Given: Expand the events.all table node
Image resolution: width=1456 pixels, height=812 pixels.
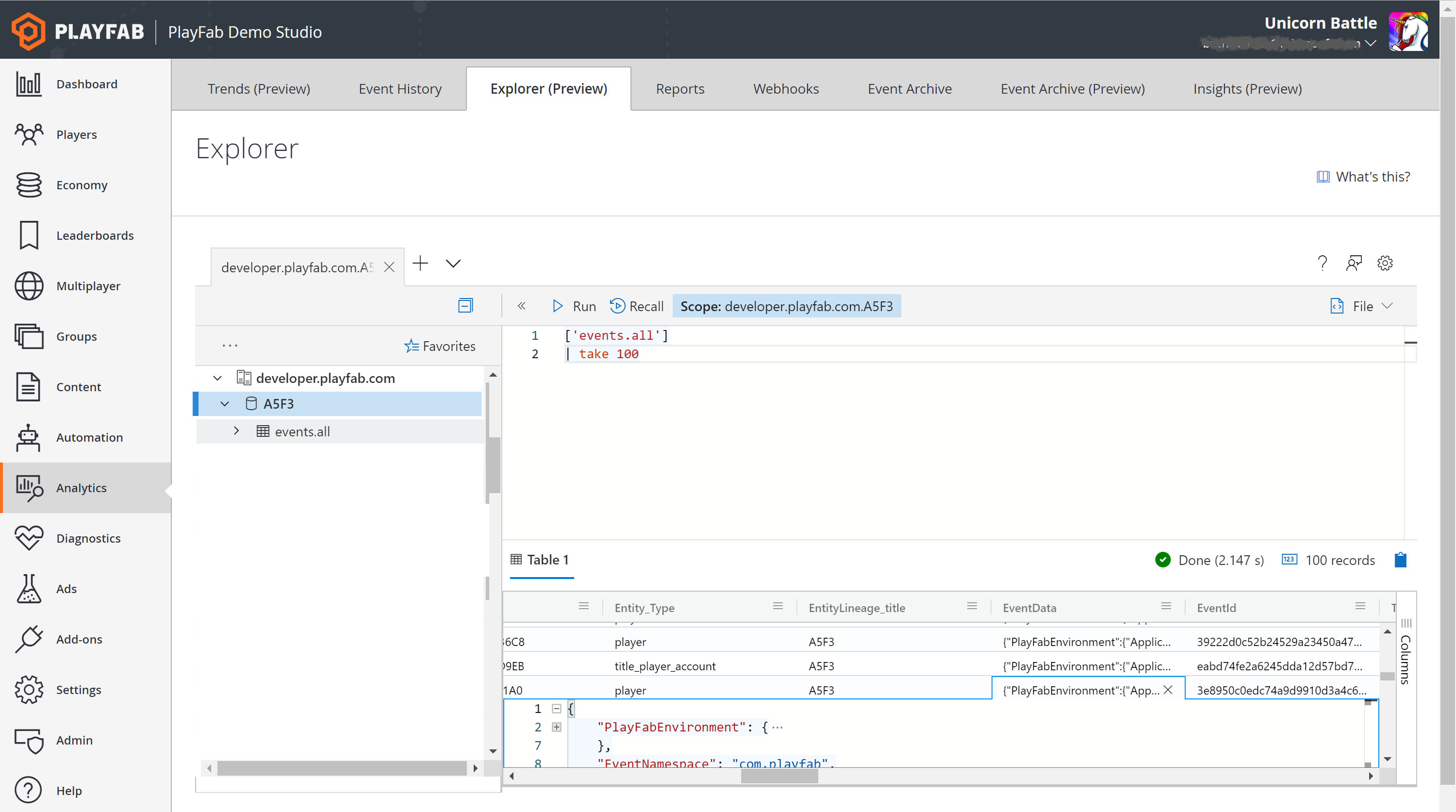Looking at the screenshot, I should coord(236,431).
